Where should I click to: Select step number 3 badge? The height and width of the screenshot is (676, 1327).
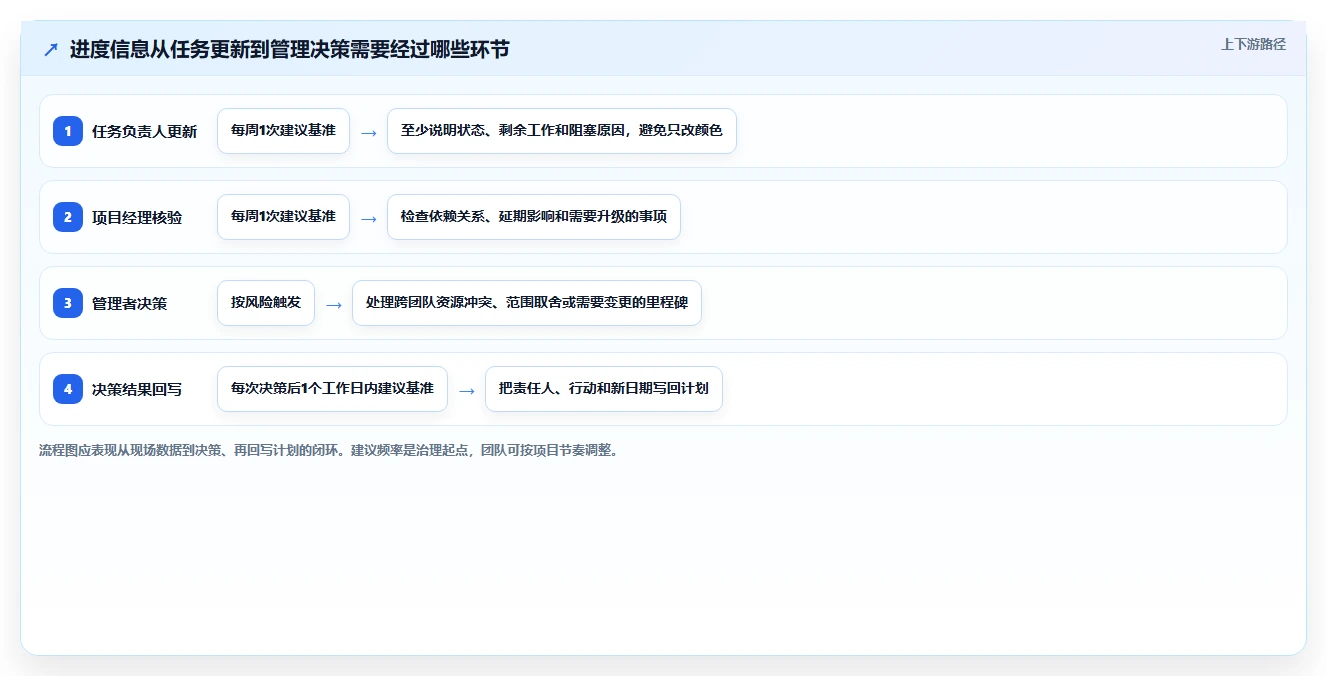[x=68, y=303]
